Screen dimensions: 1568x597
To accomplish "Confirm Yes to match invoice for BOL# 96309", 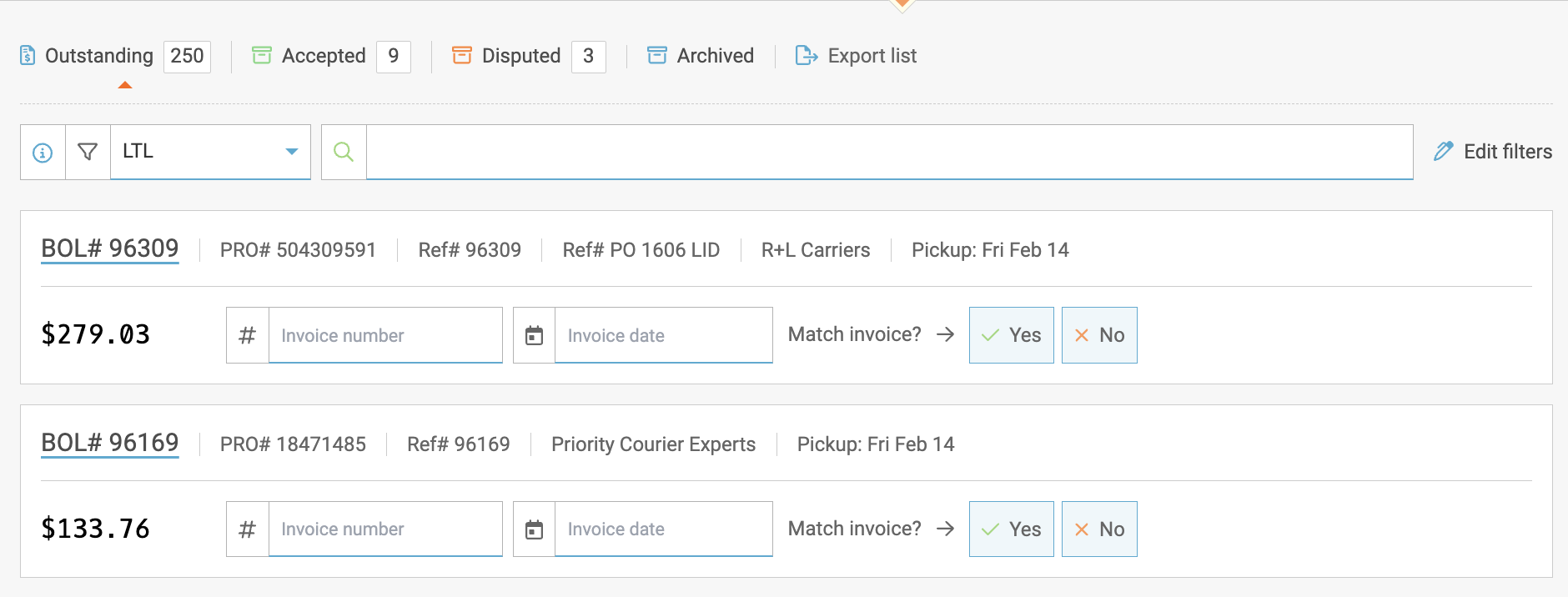I will [x=1011, y=334].
